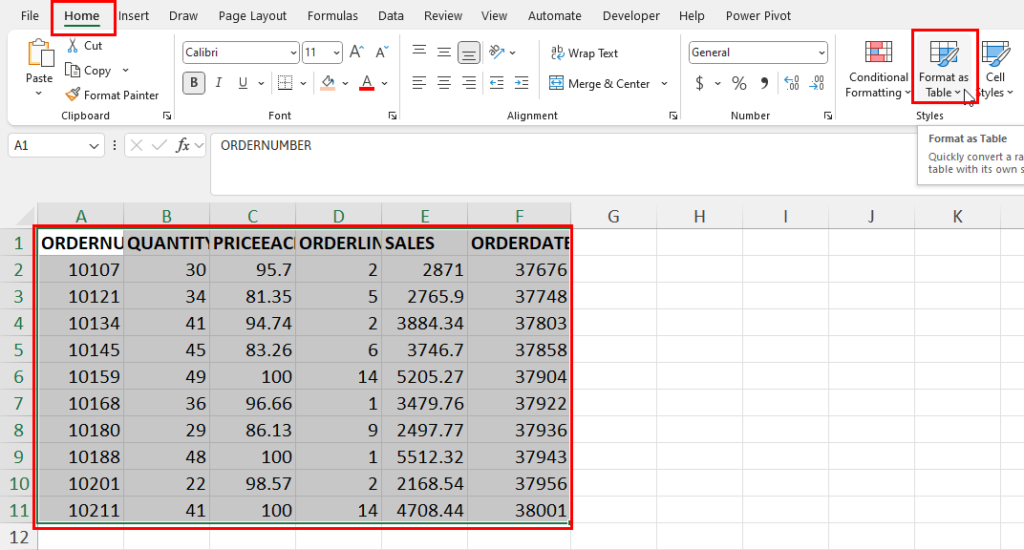Open Font group dialog launcher
The height and width of the screenshot is (550, 1024).
[392, 116]
